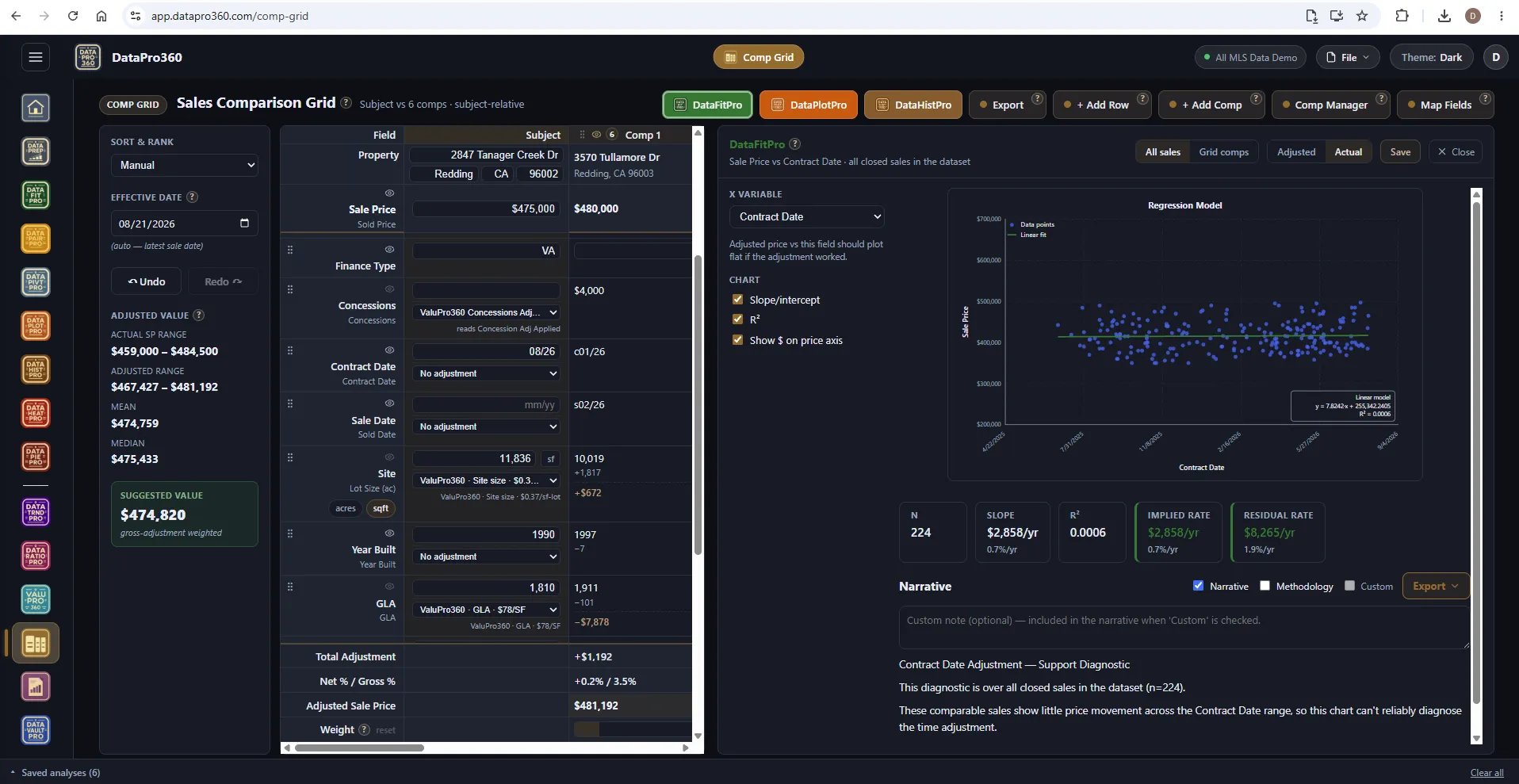Screen dimensions: 1519x784
Task: Open DataPairPro sidebar icon
Action: (x=36, y=239)
